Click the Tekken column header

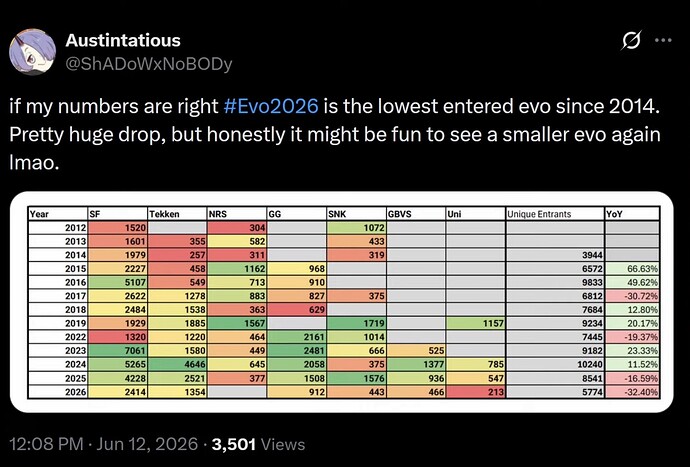[x=177, y=214]
